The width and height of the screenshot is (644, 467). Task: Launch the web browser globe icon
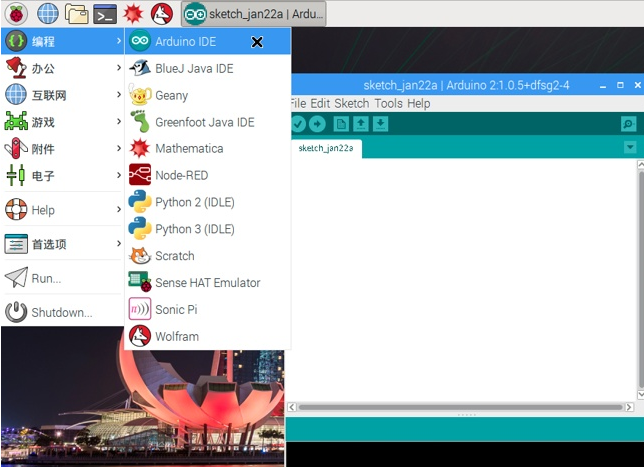pyautogui.click(x=48, y=14)
